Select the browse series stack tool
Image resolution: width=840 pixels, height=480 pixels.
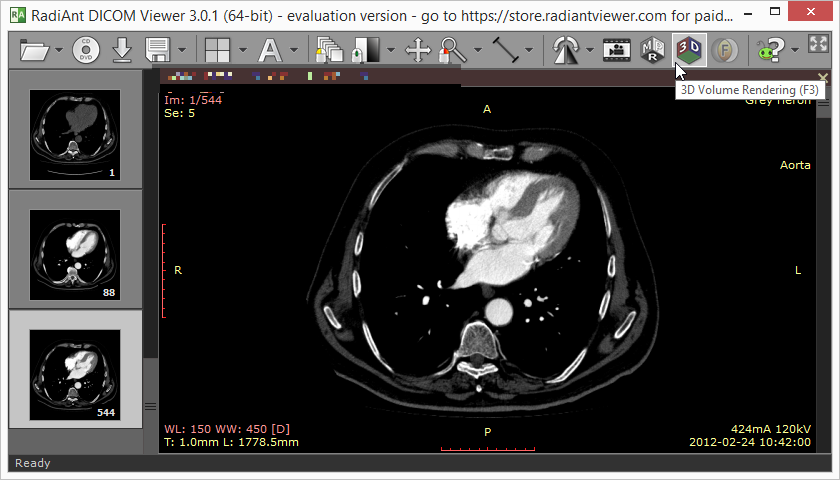pyautogui.click(x=329, y=50)
